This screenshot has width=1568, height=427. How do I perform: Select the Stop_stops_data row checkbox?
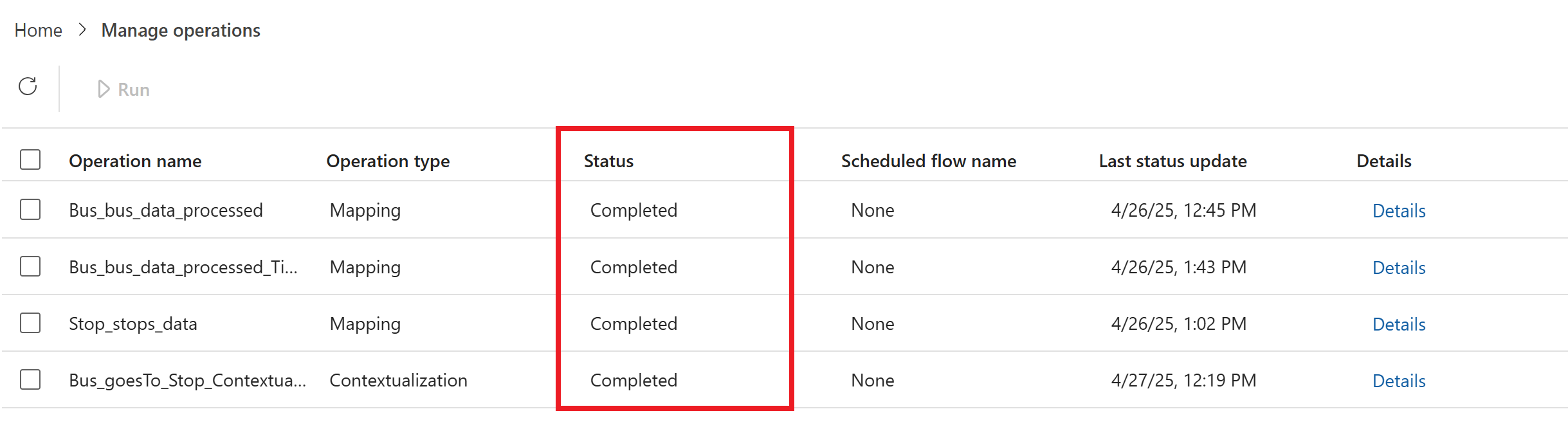pos(30,323)
